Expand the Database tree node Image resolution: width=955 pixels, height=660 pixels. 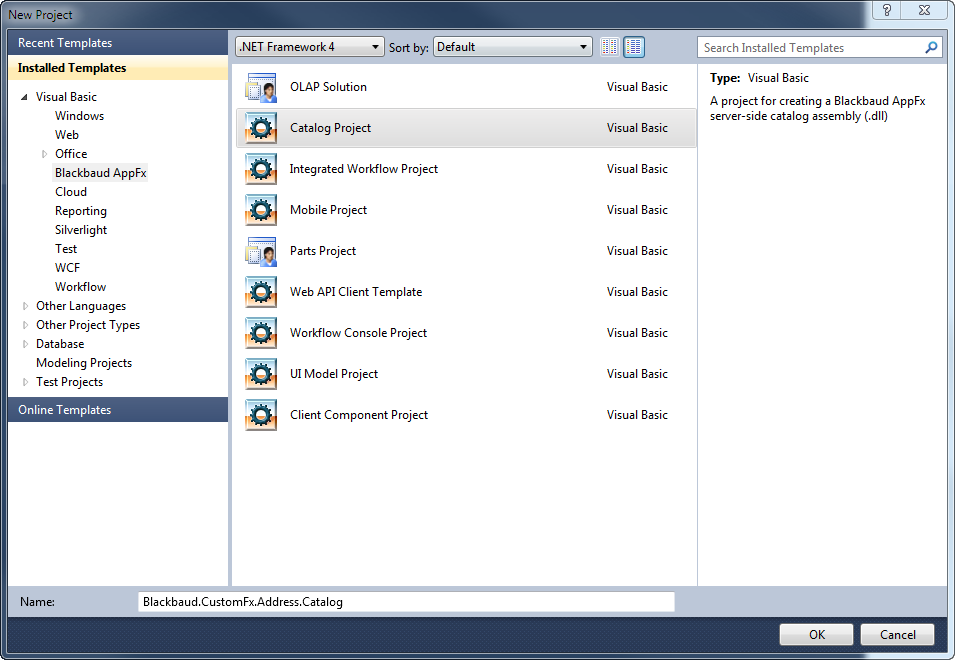(25, 344)
